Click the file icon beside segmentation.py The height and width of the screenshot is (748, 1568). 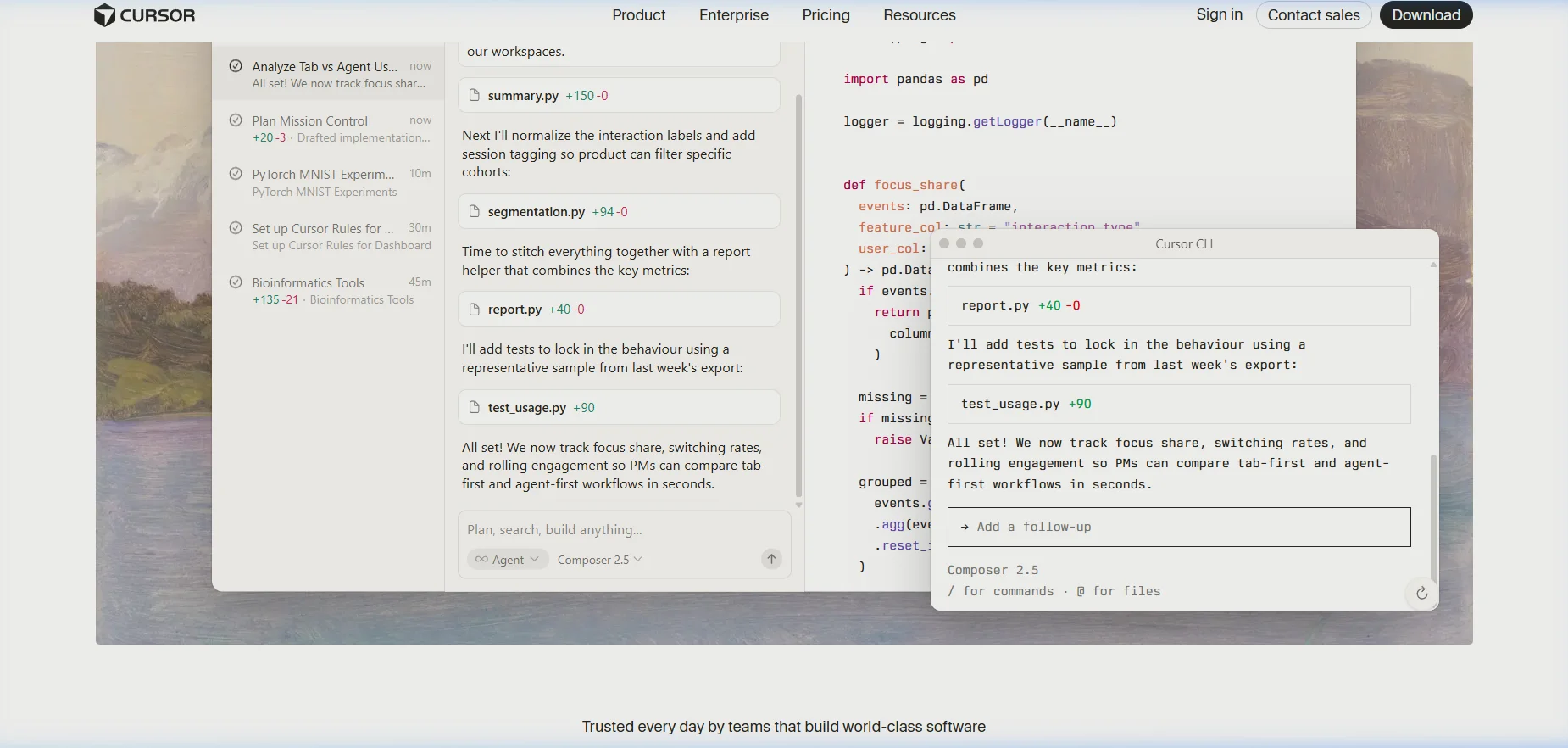pos(475,211)
